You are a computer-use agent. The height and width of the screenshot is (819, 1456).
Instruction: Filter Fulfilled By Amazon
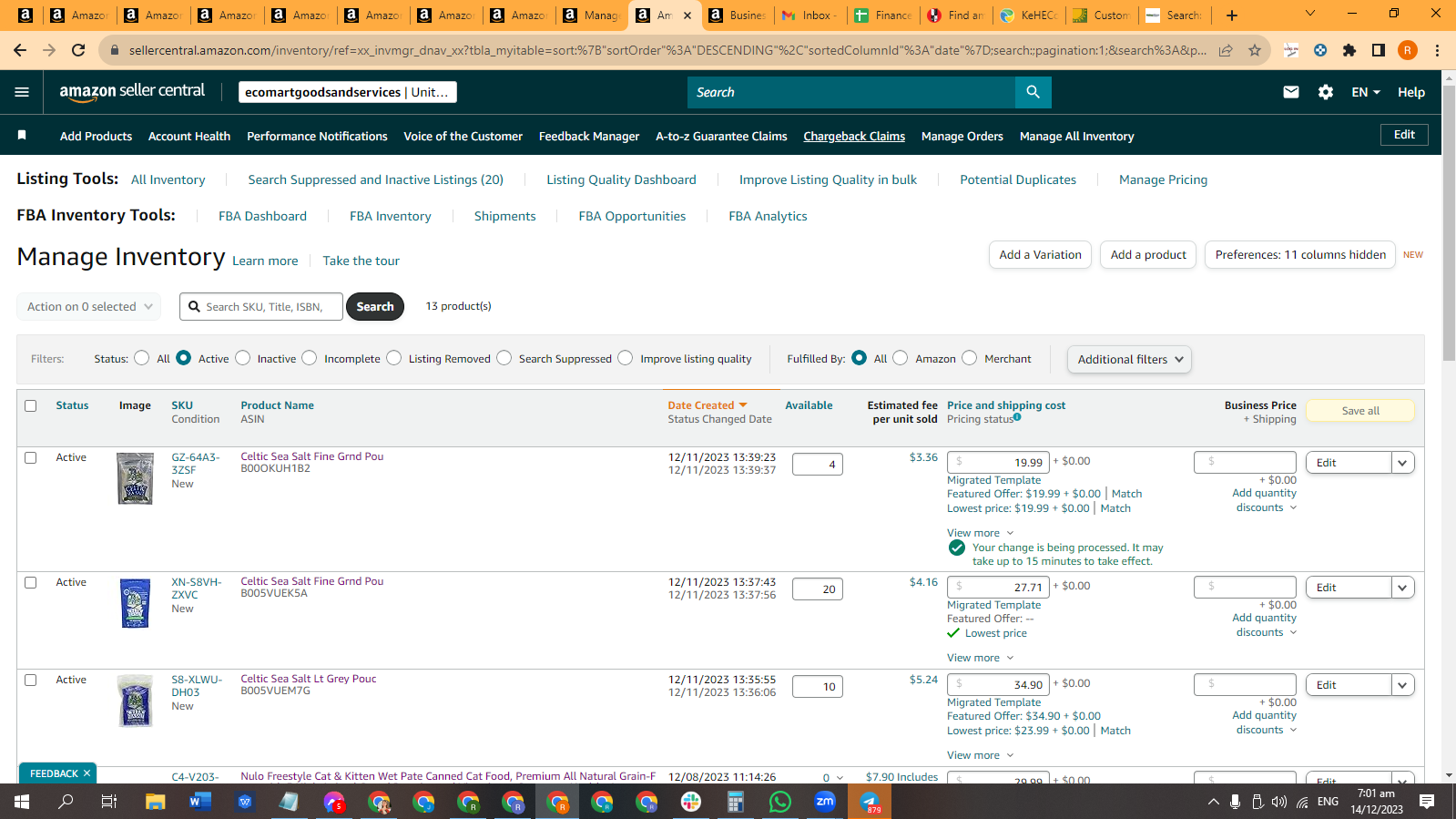point(901,358)
